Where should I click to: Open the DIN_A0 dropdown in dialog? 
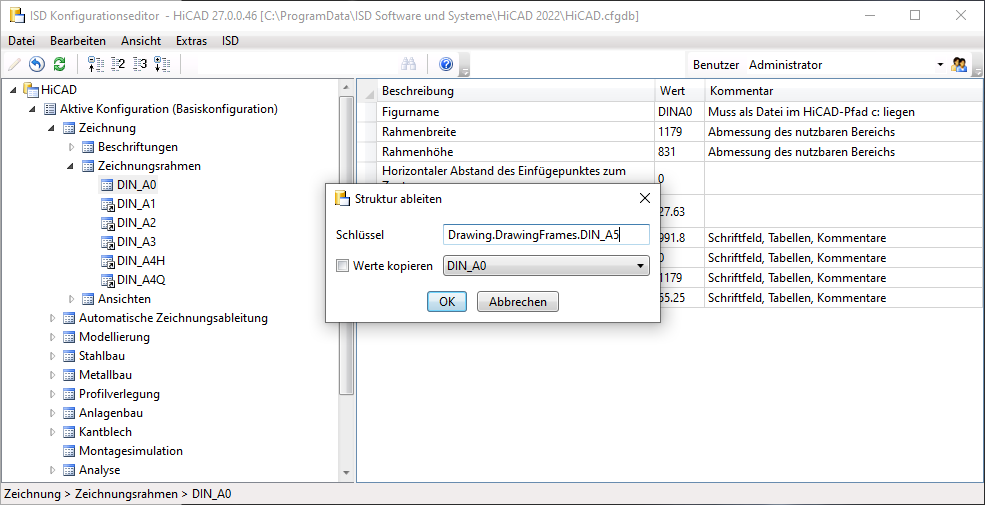[x=546, y=266]
